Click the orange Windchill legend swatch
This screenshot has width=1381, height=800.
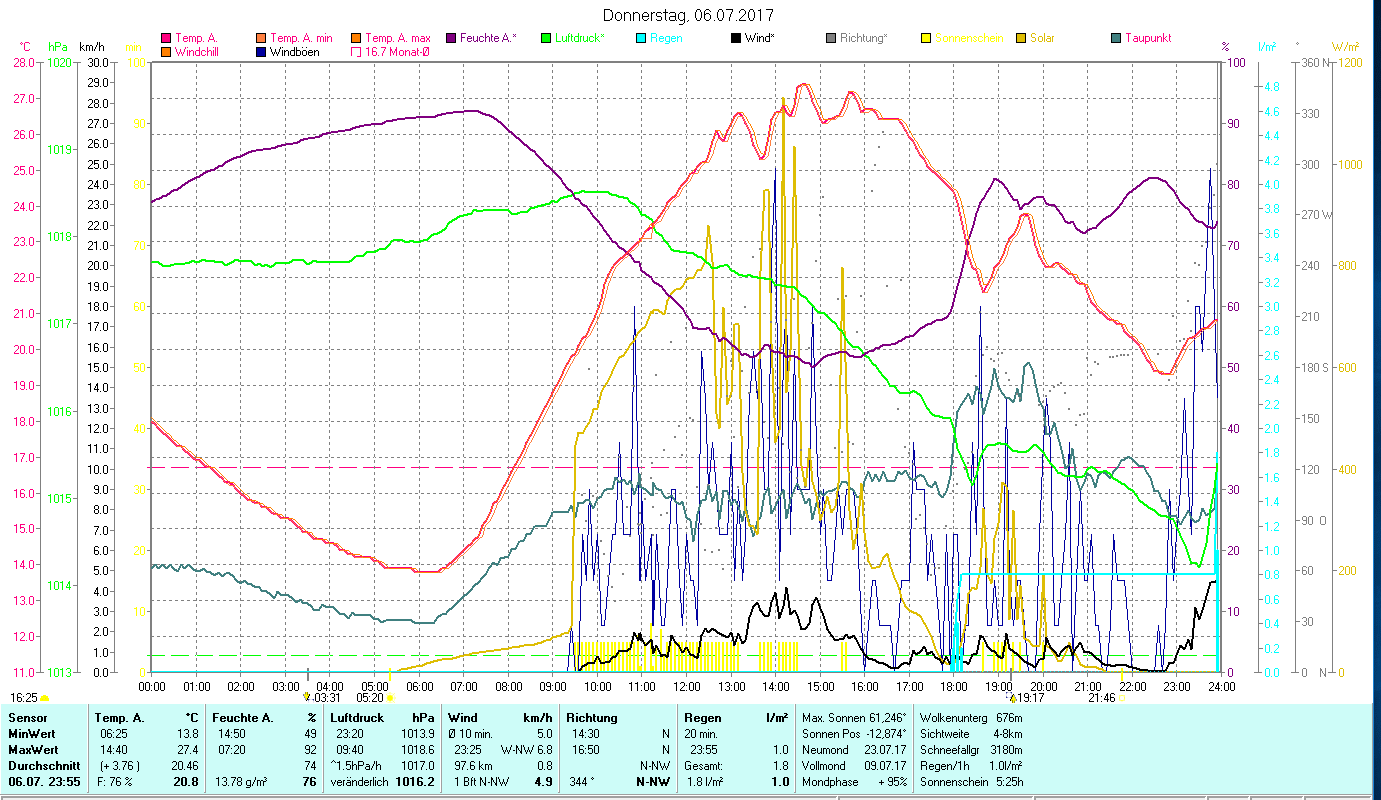(x=167, y=52)
